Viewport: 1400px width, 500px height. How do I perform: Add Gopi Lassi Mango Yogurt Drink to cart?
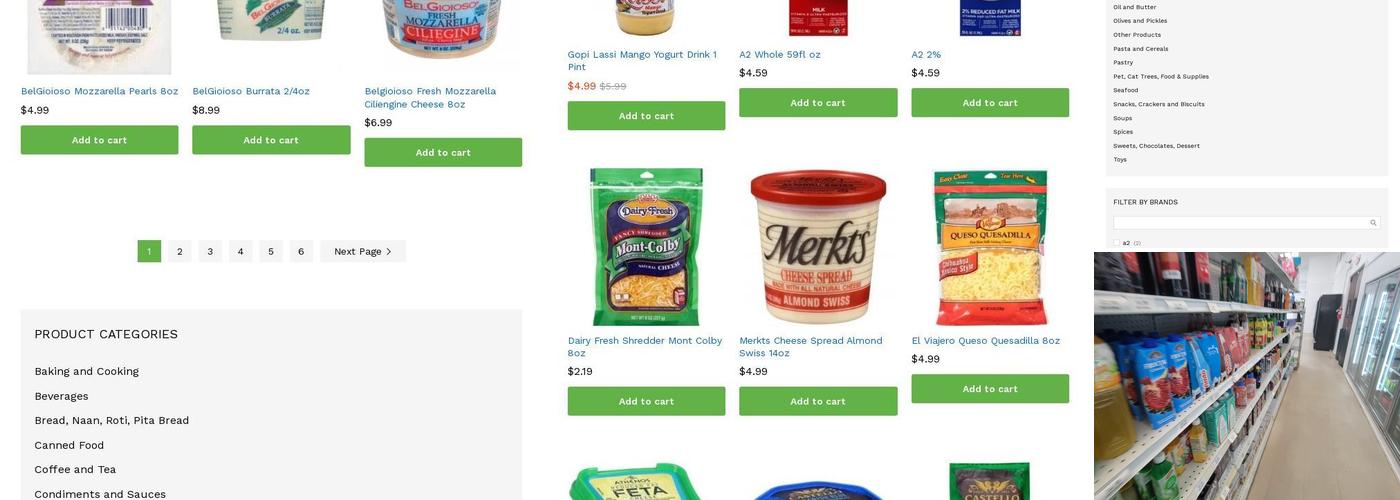click(646, 116)
